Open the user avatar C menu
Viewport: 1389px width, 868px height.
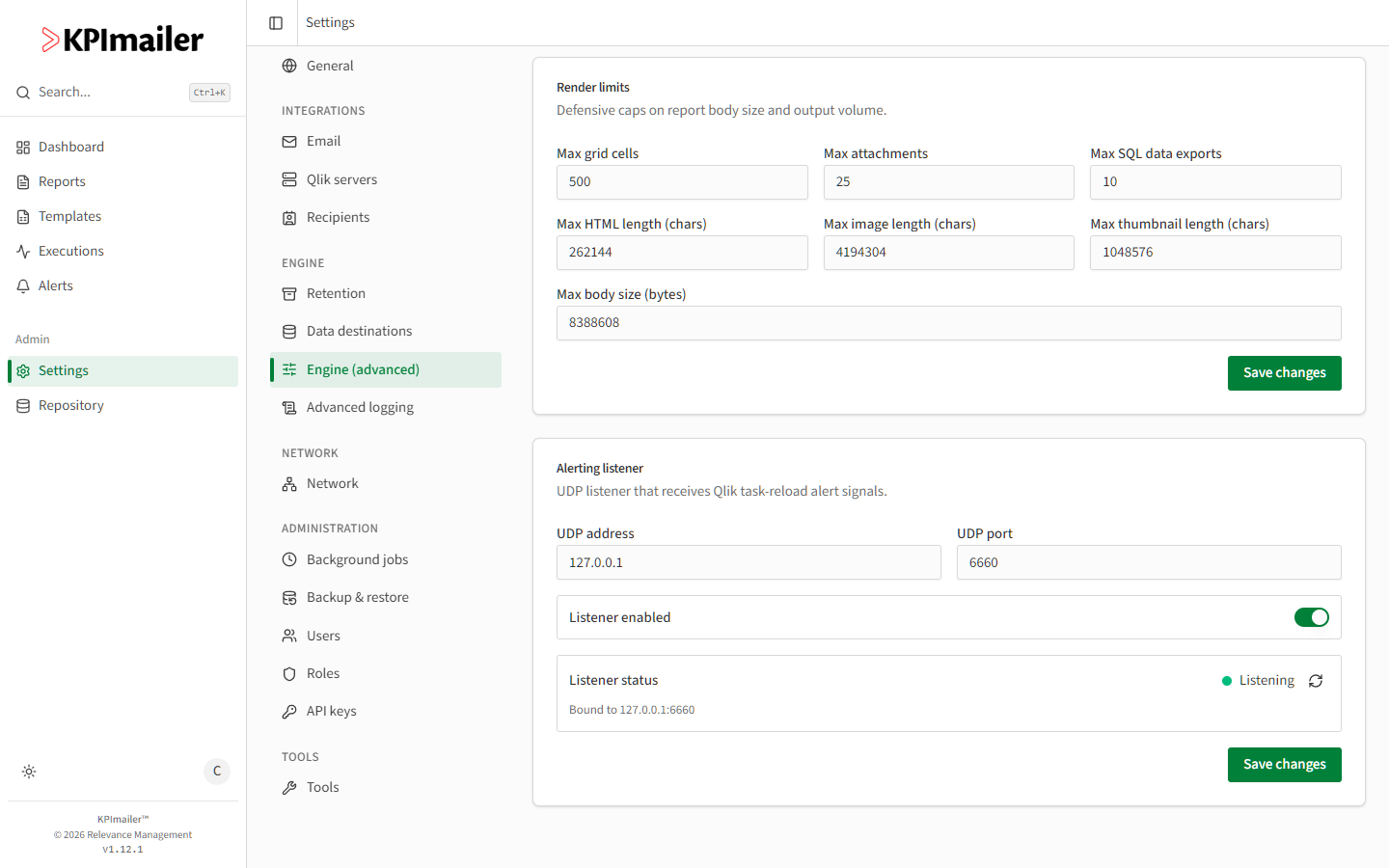217,772
